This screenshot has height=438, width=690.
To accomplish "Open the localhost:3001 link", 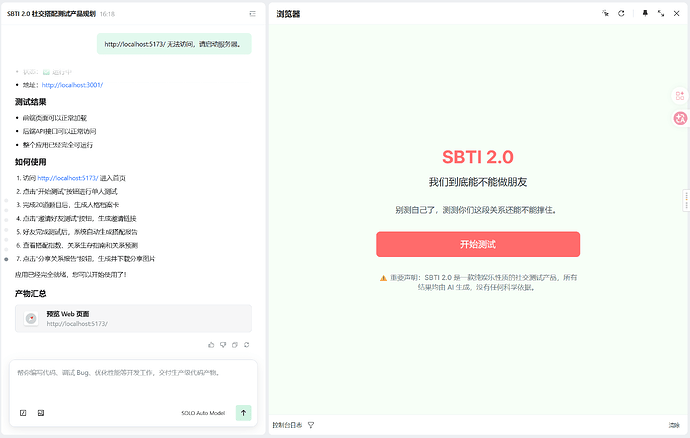I will [72, 85].
